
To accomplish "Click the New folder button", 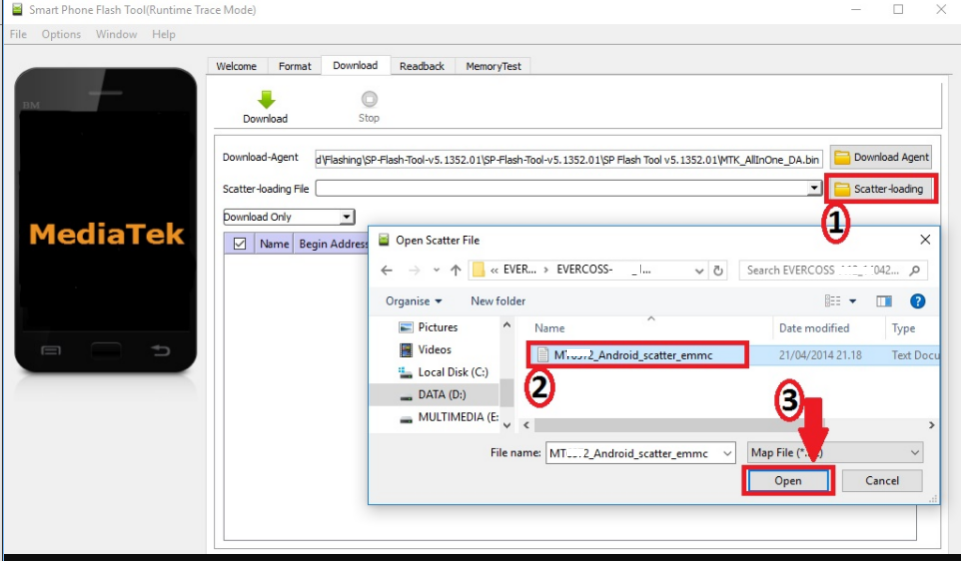I will point(498,301).
